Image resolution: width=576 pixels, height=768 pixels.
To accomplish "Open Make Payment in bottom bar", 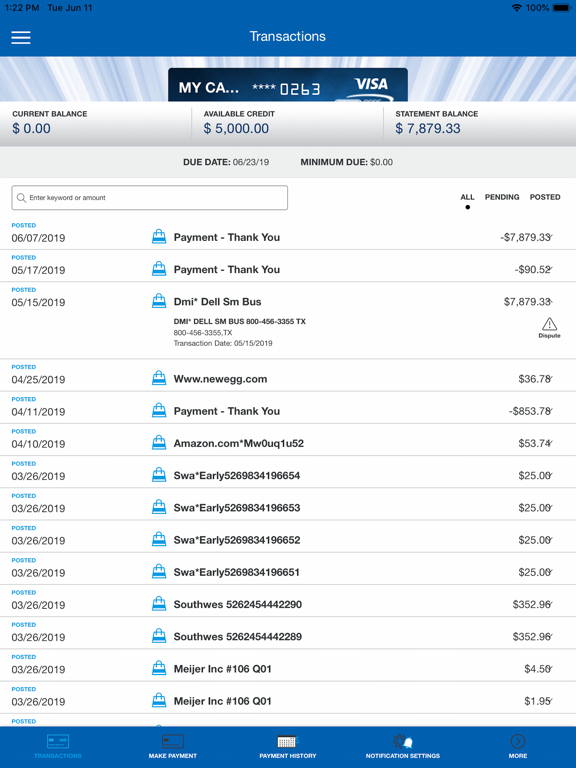I will click(173, 746).
